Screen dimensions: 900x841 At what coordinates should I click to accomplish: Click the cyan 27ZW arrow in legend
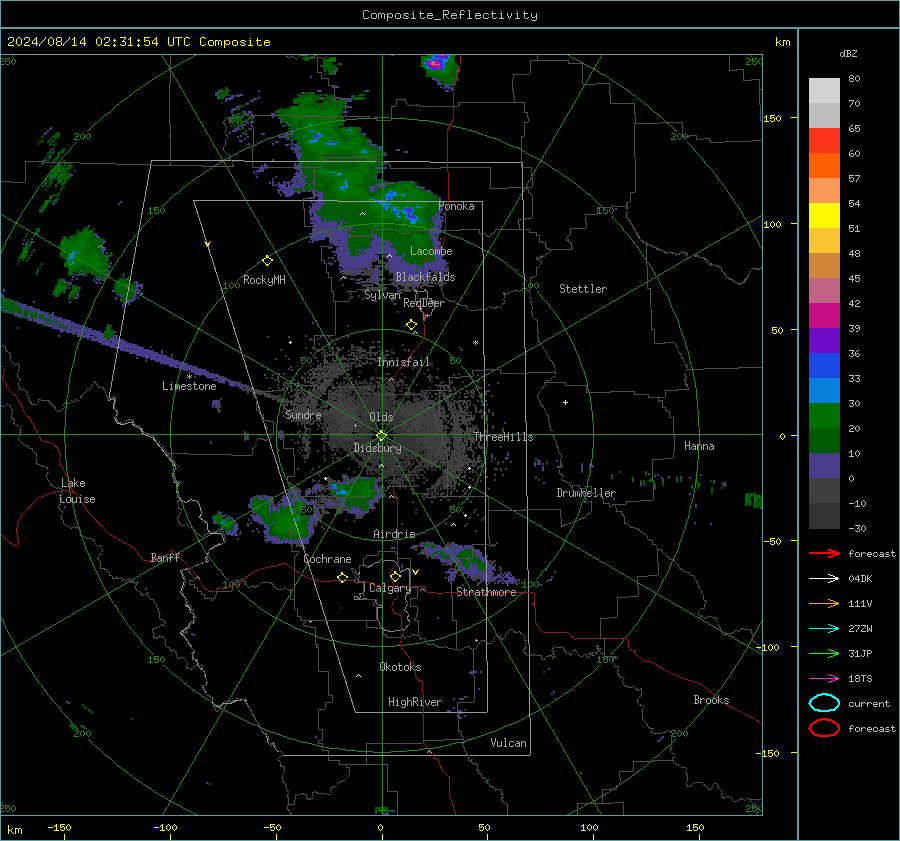click(x=824, y=629)
